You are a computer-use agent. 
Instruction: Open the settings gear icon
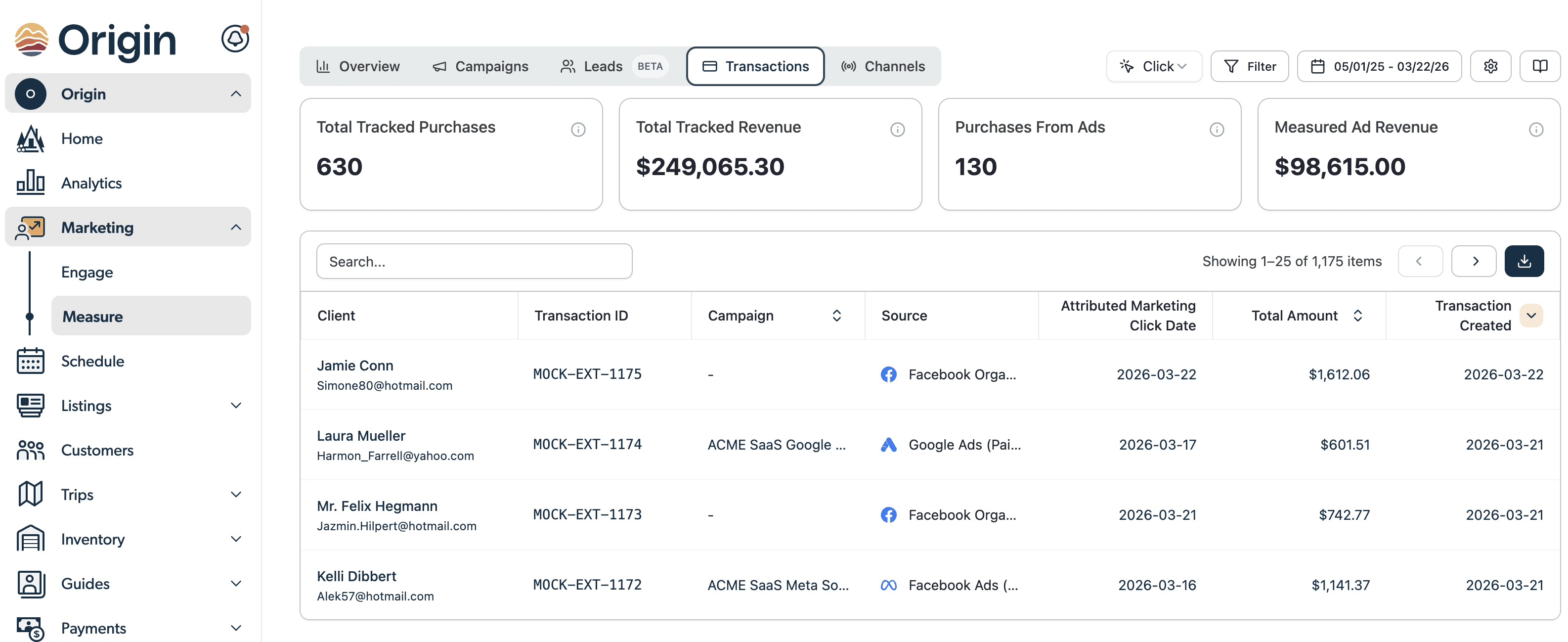pos(1490,66)
